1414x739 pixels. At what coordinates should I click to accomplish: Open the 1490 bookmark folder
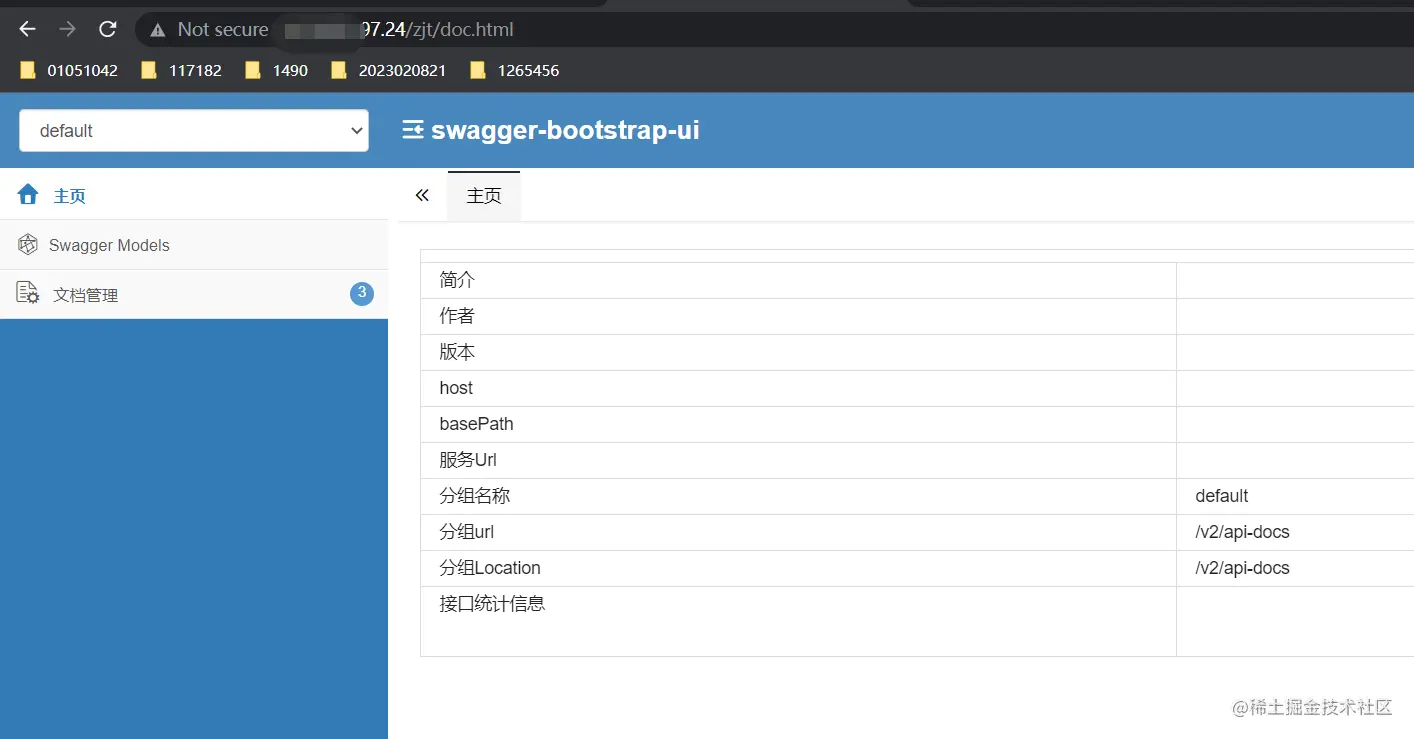pyautogui.click(x=277, y=70)
